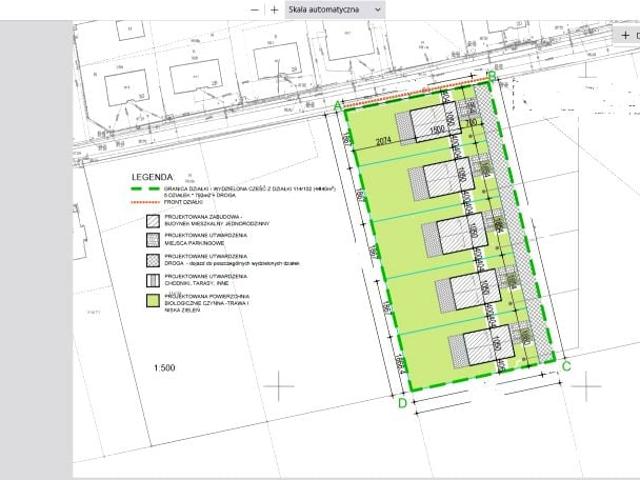Click the 1500 dimension on top building
The width and height of the screenshot is (640, 480).
point(437,130)
